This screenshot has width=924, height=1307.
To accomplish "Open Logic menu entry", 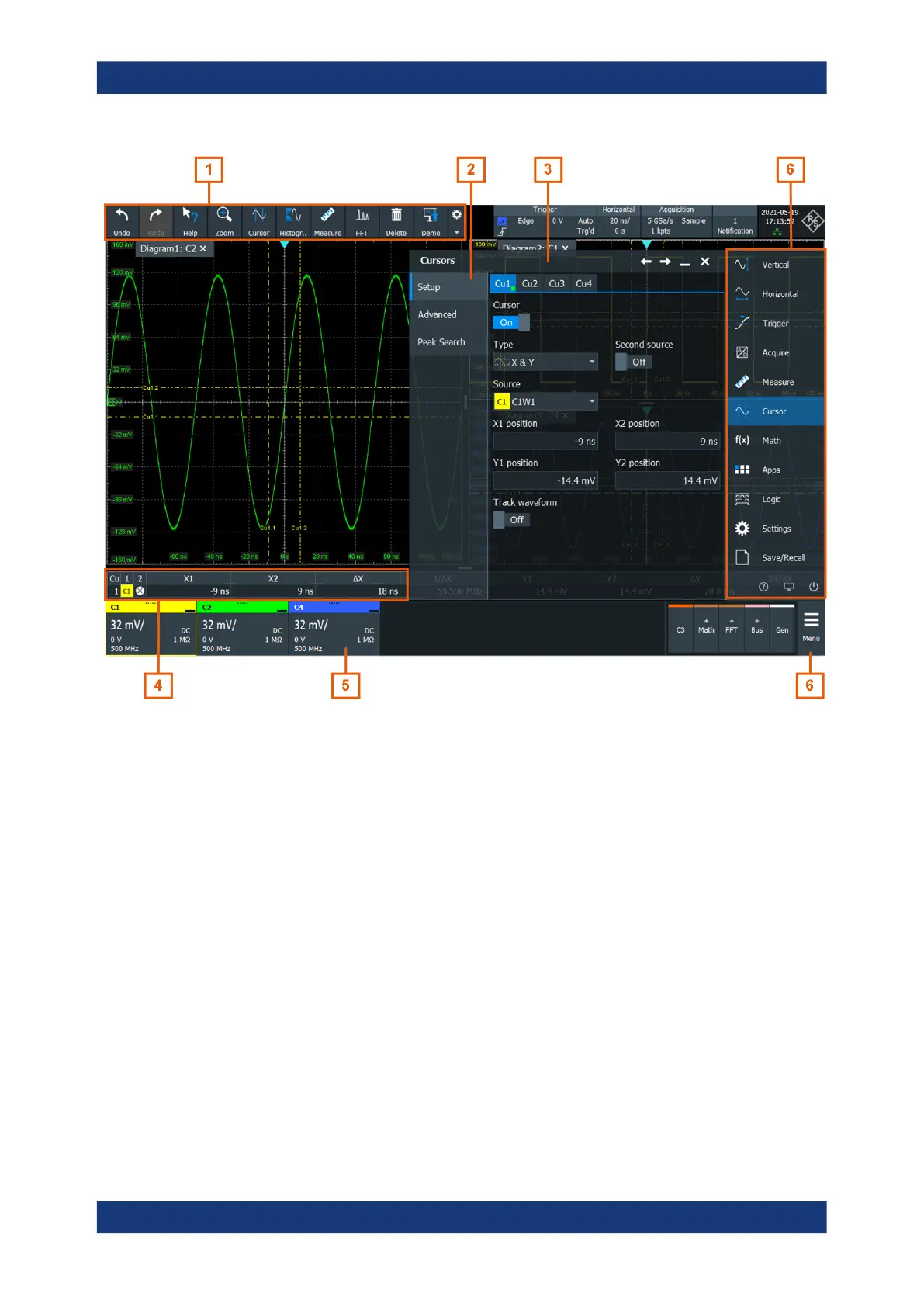I will pyautogui.click(x=776, y=500).
